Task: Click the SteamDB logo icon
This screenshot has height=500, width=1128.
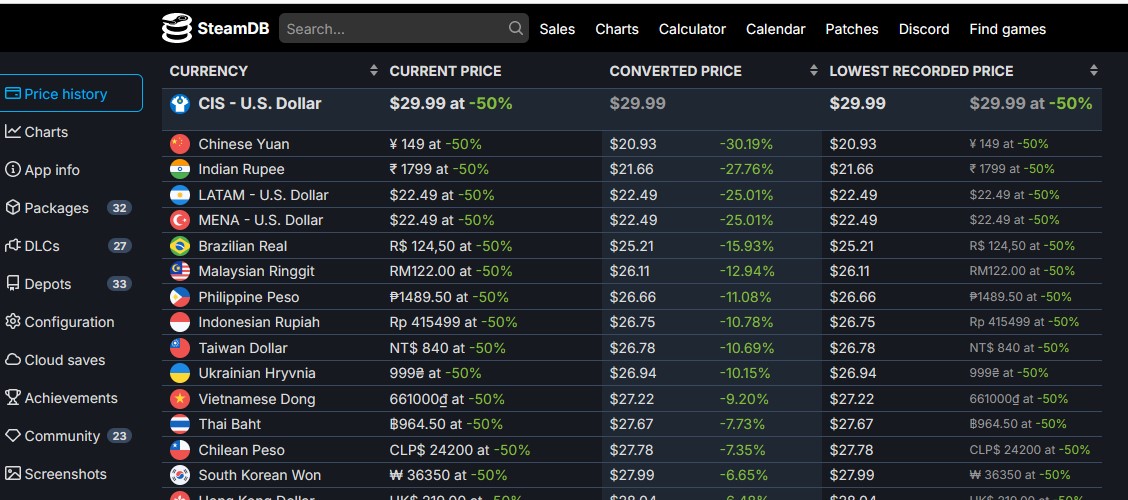Action: click(176, 28)
